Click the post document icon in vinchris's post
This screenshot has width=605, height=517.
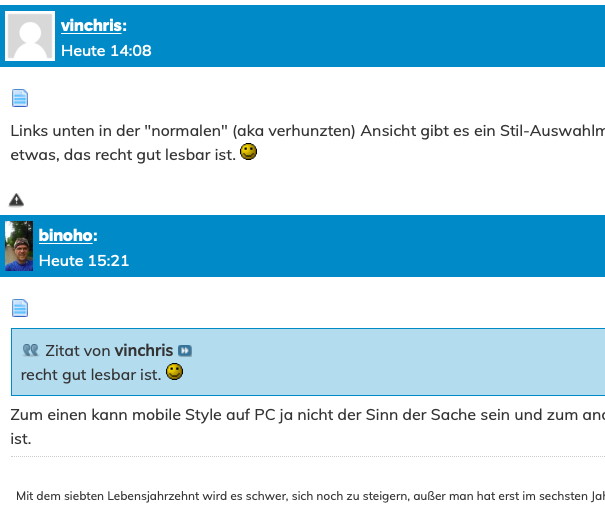pyautogui.click(x=20, y=98)
